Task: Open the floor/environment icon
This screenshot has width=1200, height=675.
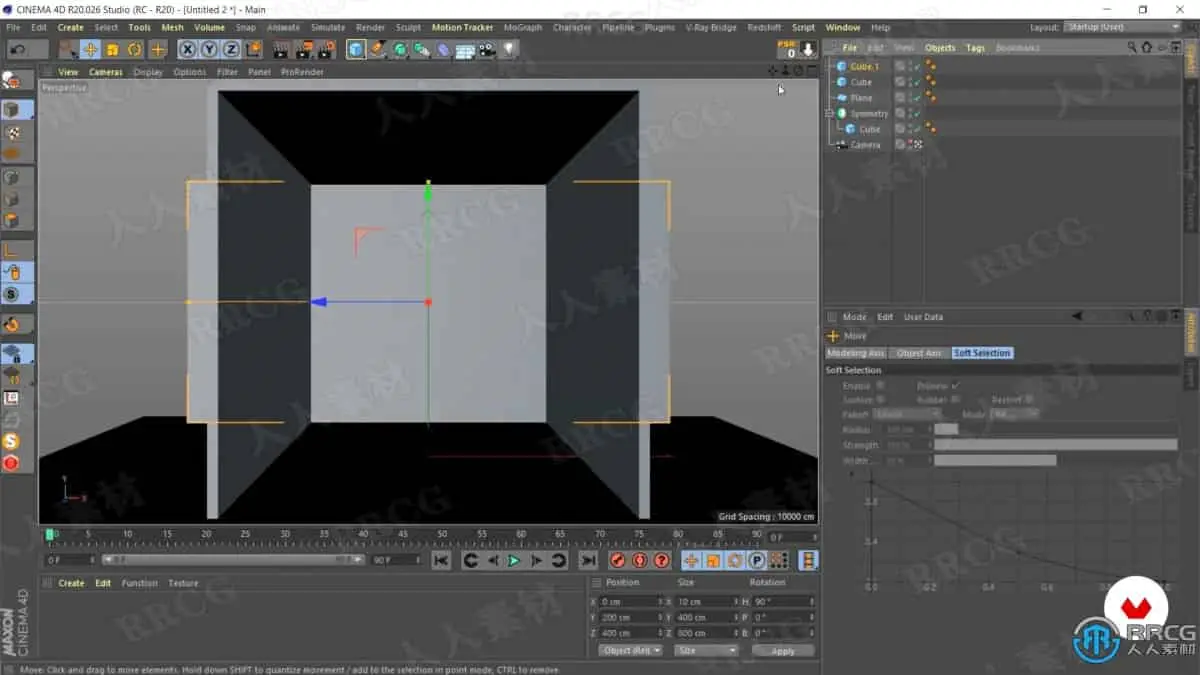Action: (x=466, y=49)
